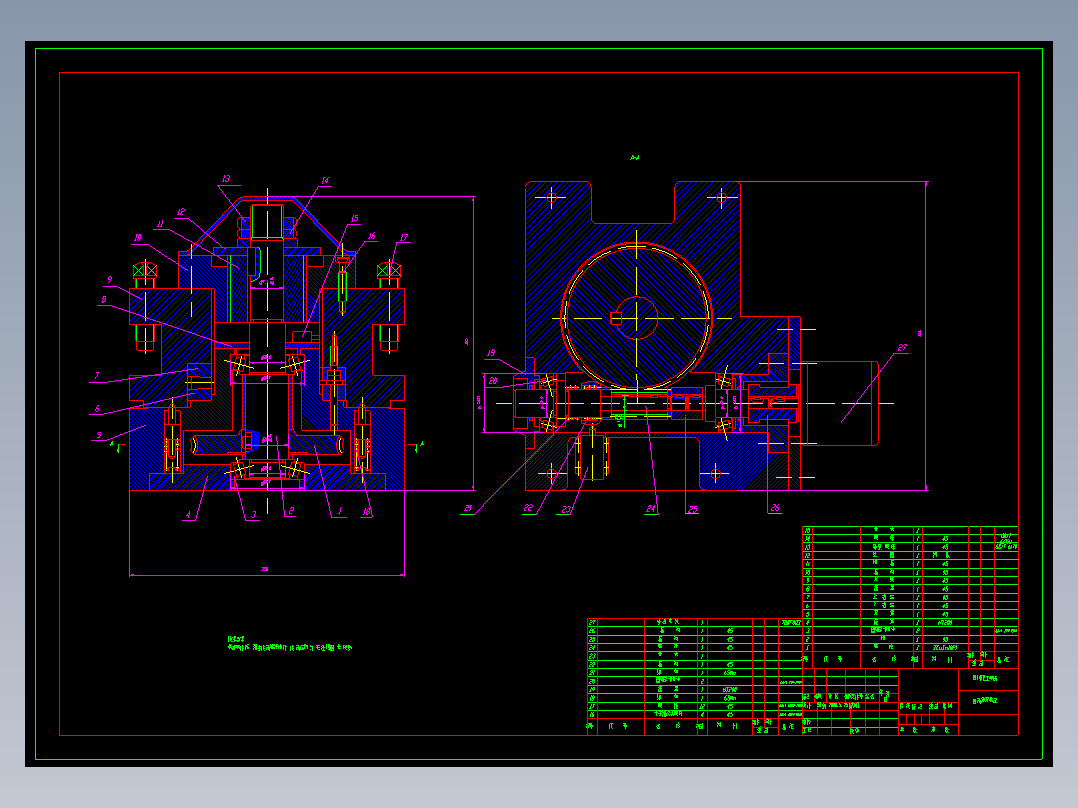Click the section view label above right view
The width and height of the screenshot is (1078, 808).
point(635,157)
